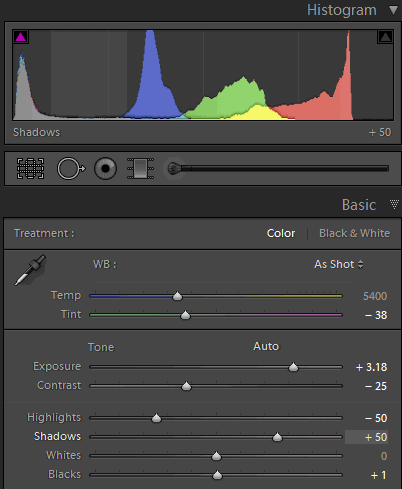Click the Highlights slider handle
The height and width of the screenshot is (489, 402).
[x=156, y=418]
